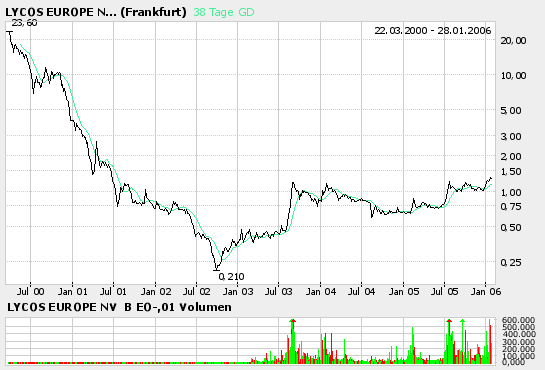This screenshot has width=545, height=370.
Task: Click the 0,50 price axis label
Action: point(511,228)
